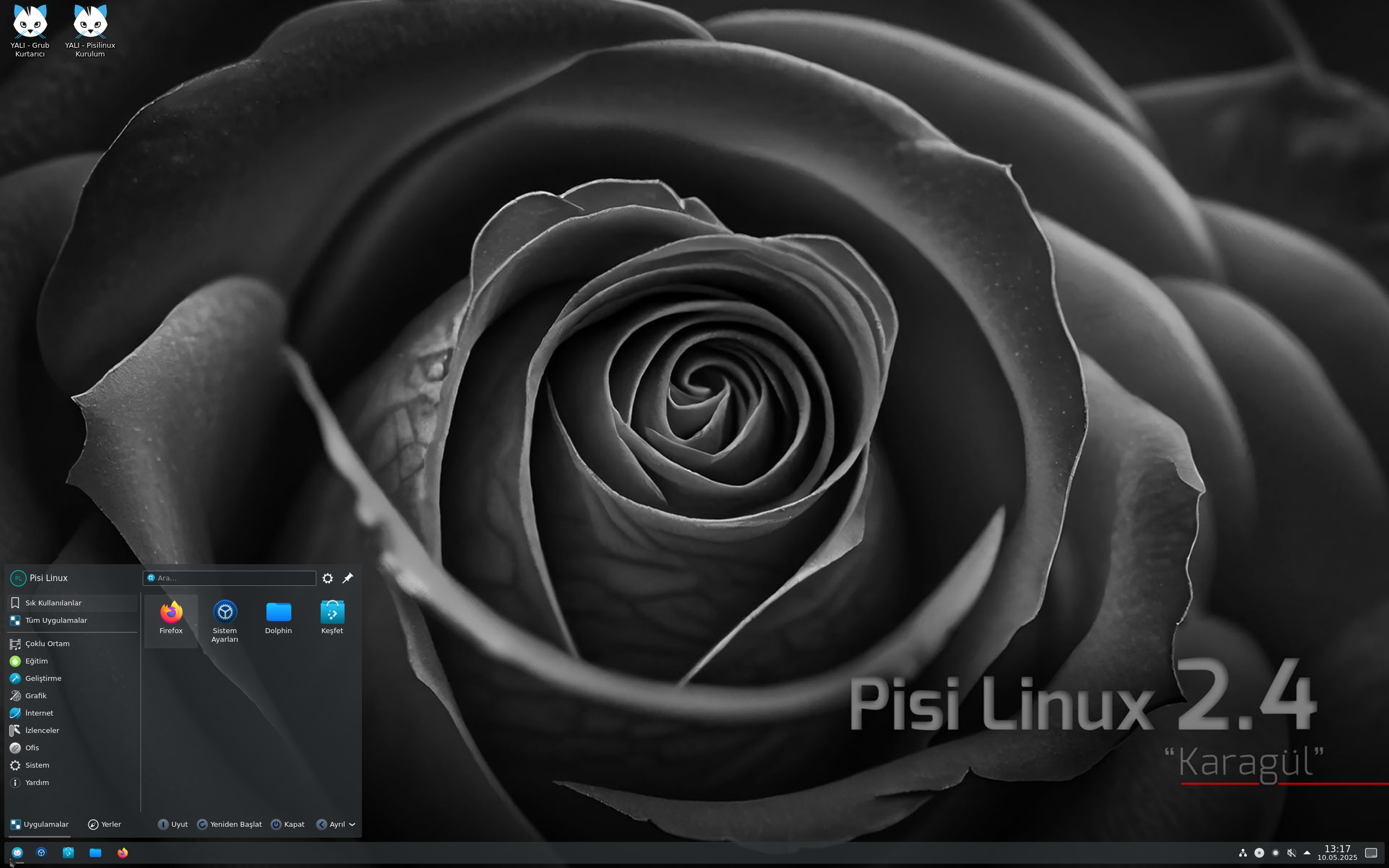Click the menu configure gear icon
1389x868 pixels.
click(328, 578)
